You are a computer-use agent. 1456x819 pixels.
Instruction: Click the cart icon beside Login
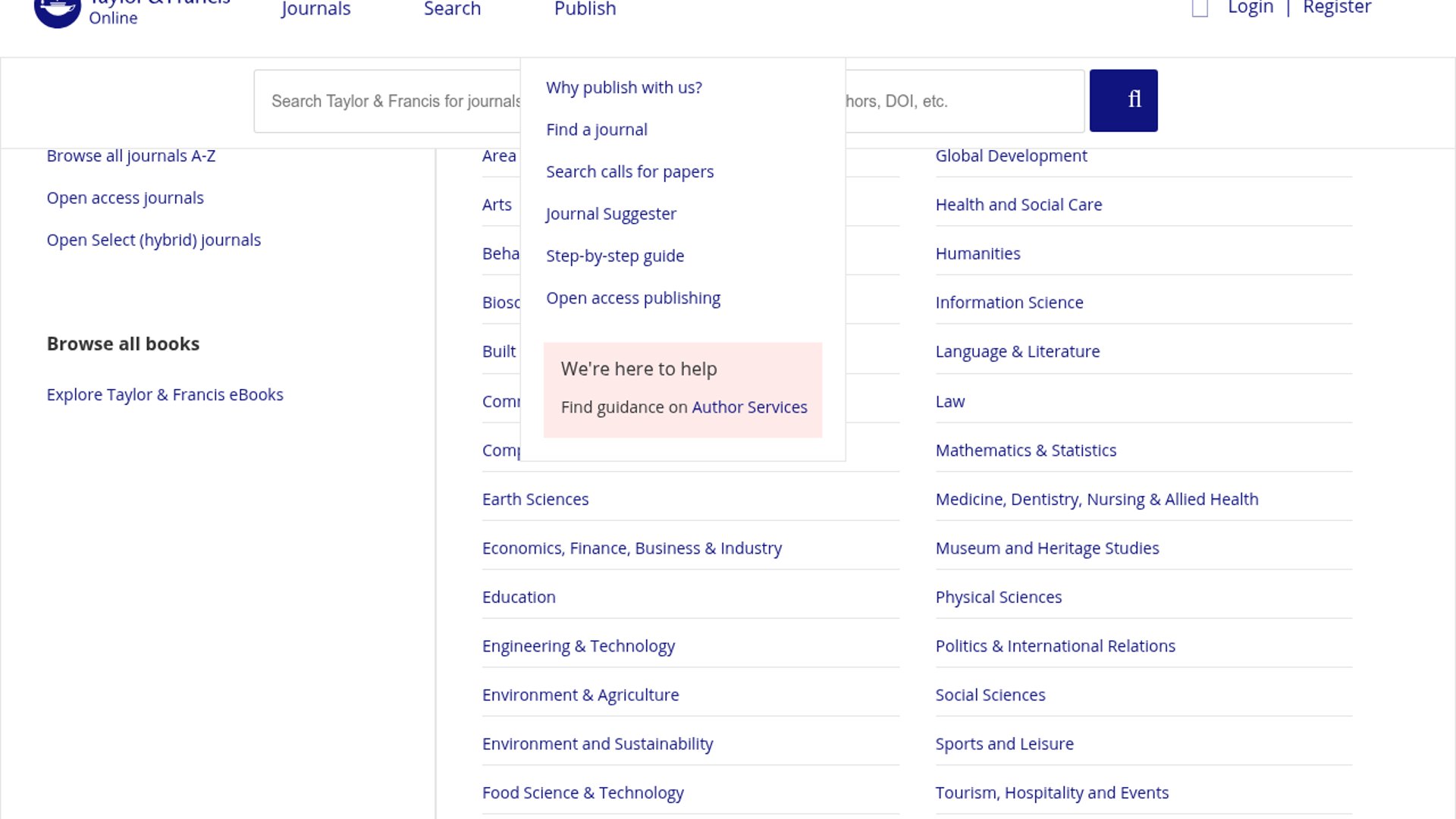click(x=1200, y=9)
